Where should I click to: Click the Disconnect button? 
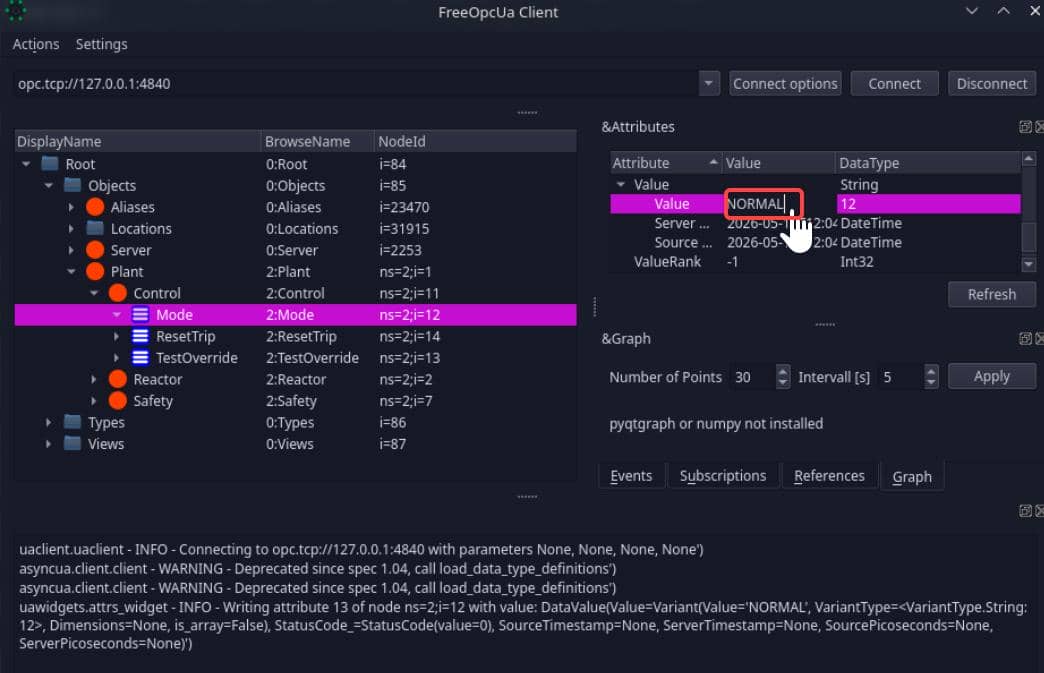click(x=991, y=83)
